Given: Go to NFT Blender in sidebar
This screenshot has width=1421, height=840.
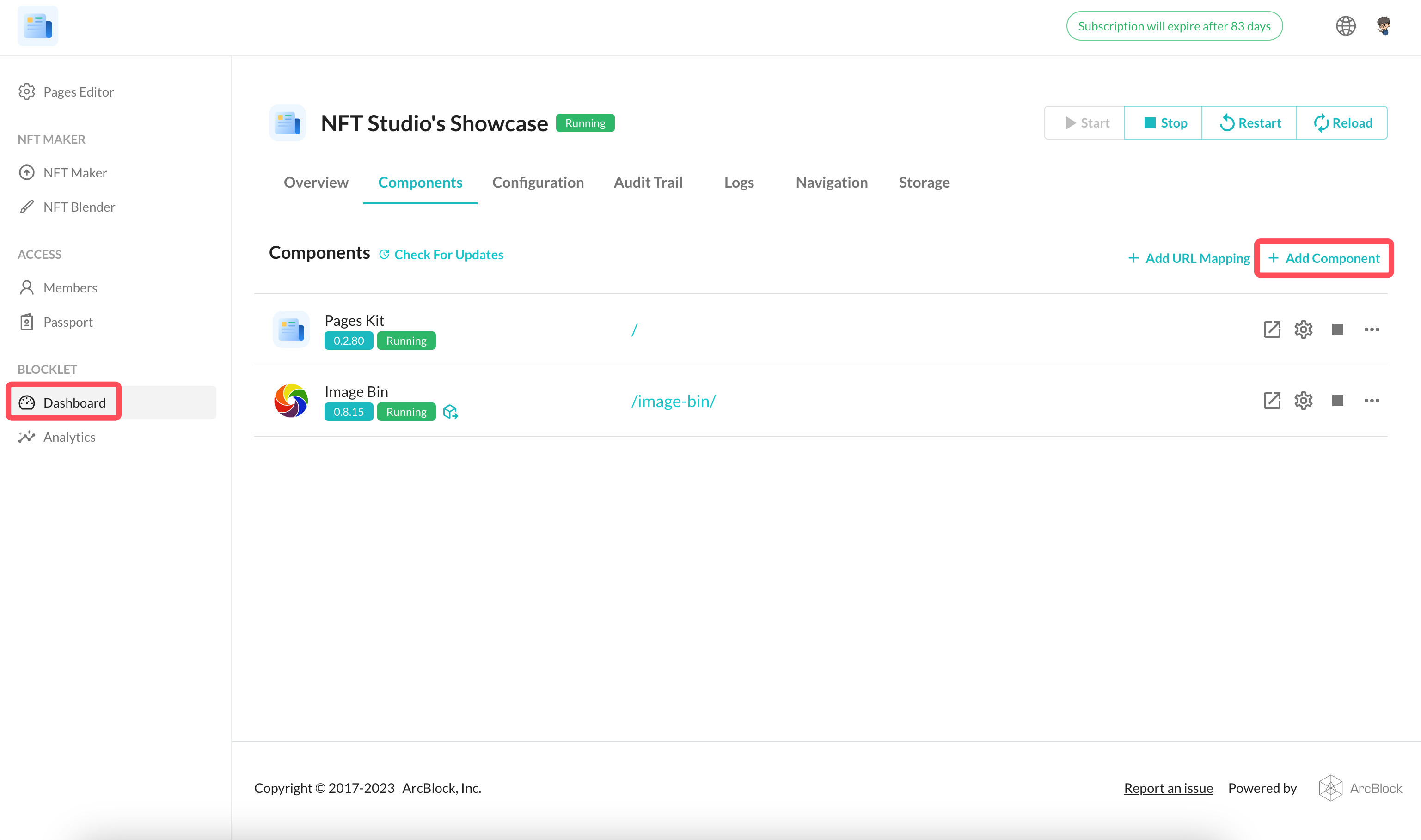Looking at the screenshot, I should click(79, 207).
